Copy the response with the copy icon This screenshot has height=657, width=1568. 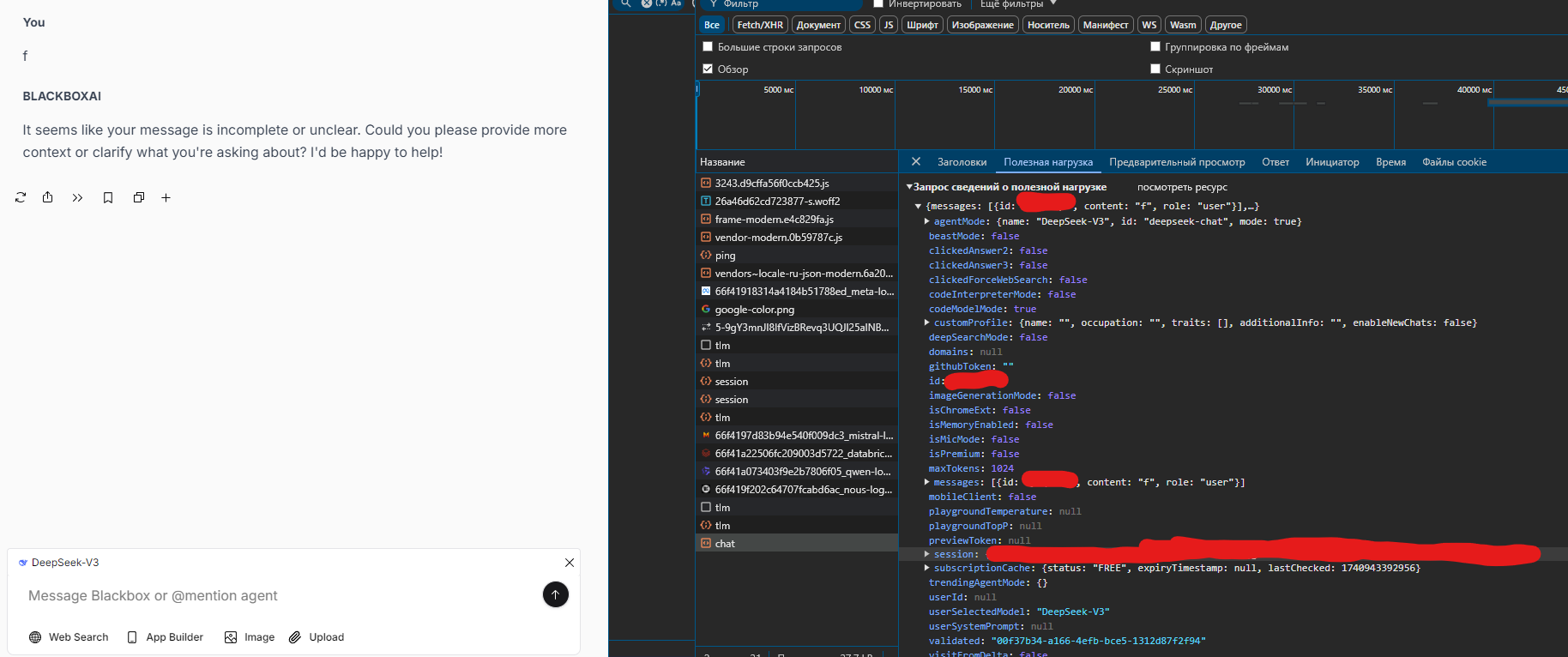tap(139, 197)
